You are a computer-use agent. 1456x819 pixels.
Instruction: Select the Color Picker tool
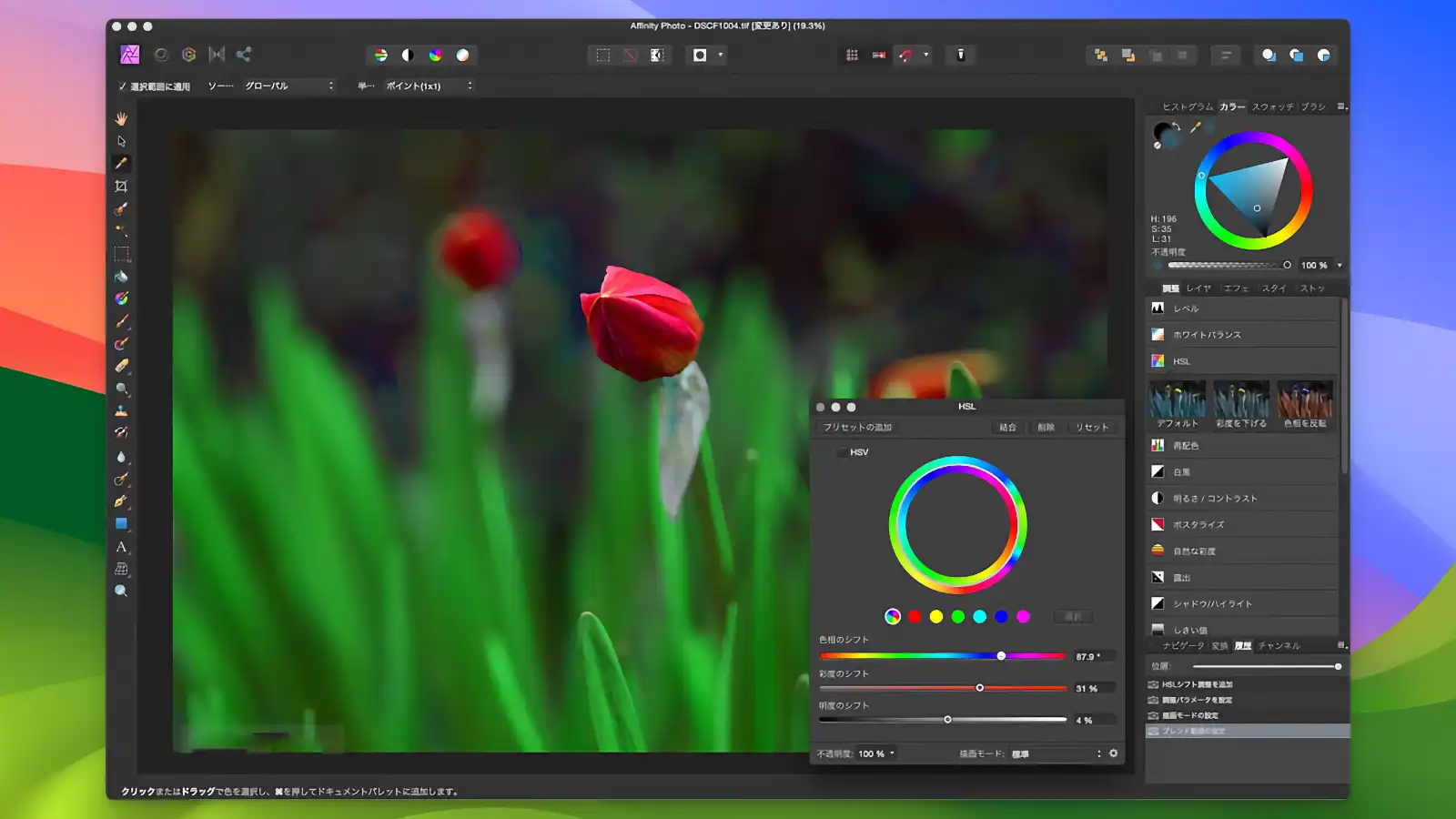(x=121, y=163)
